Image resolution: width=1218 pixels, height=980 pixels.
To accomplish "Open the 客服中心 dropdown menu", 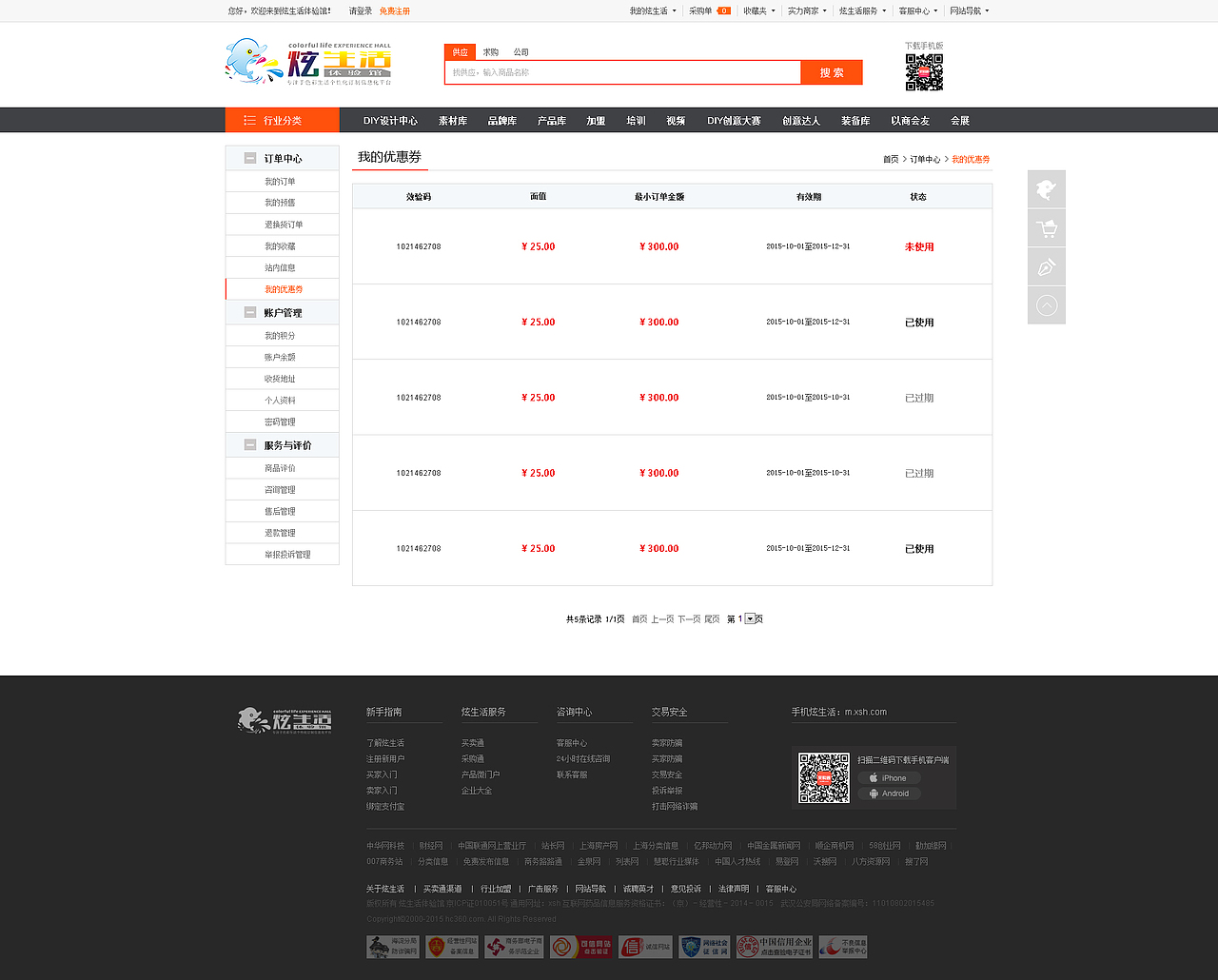I will (x=914, y=10).
